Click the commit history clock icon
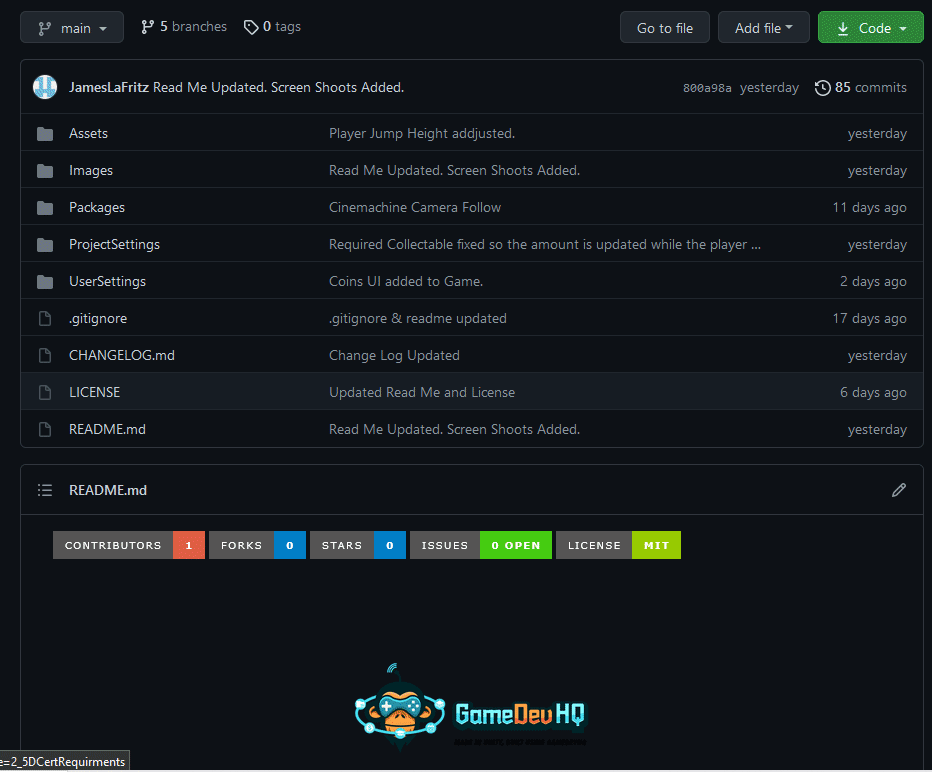 click(x=822, y=87)
